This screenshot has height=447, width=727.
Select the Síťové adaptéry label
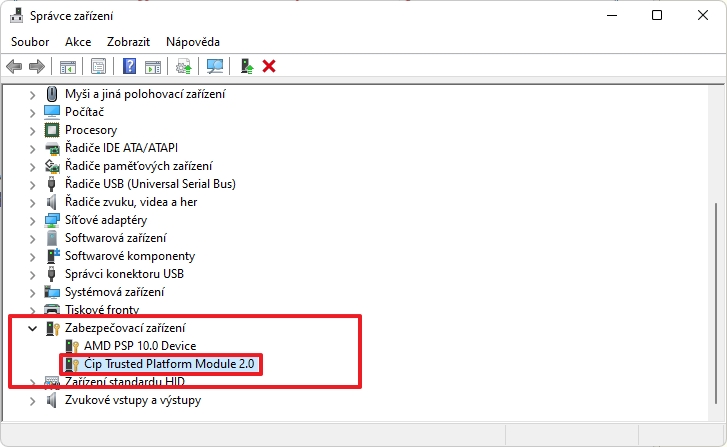point(106,220)
